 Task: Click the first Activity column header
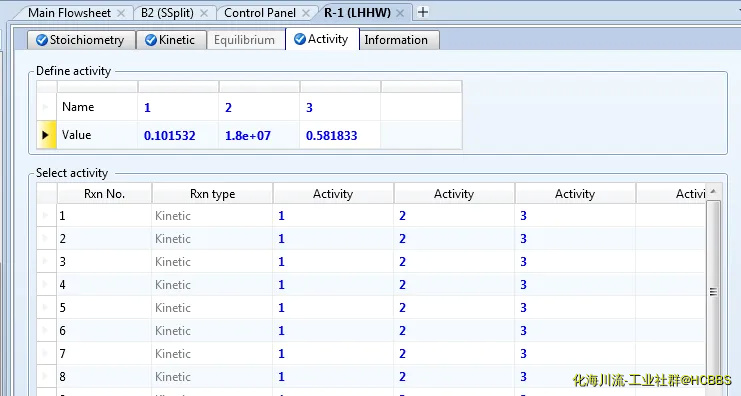[333, 194]
